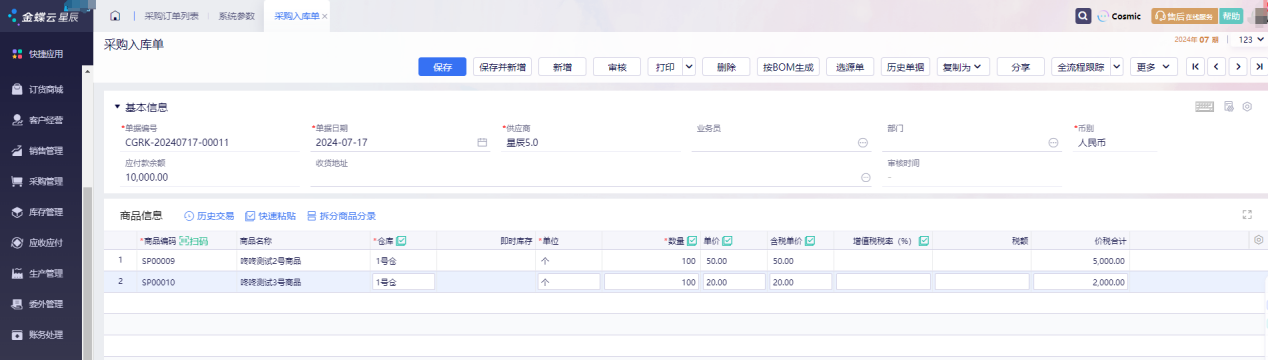Click the 分享 button

pos(1021,66)
